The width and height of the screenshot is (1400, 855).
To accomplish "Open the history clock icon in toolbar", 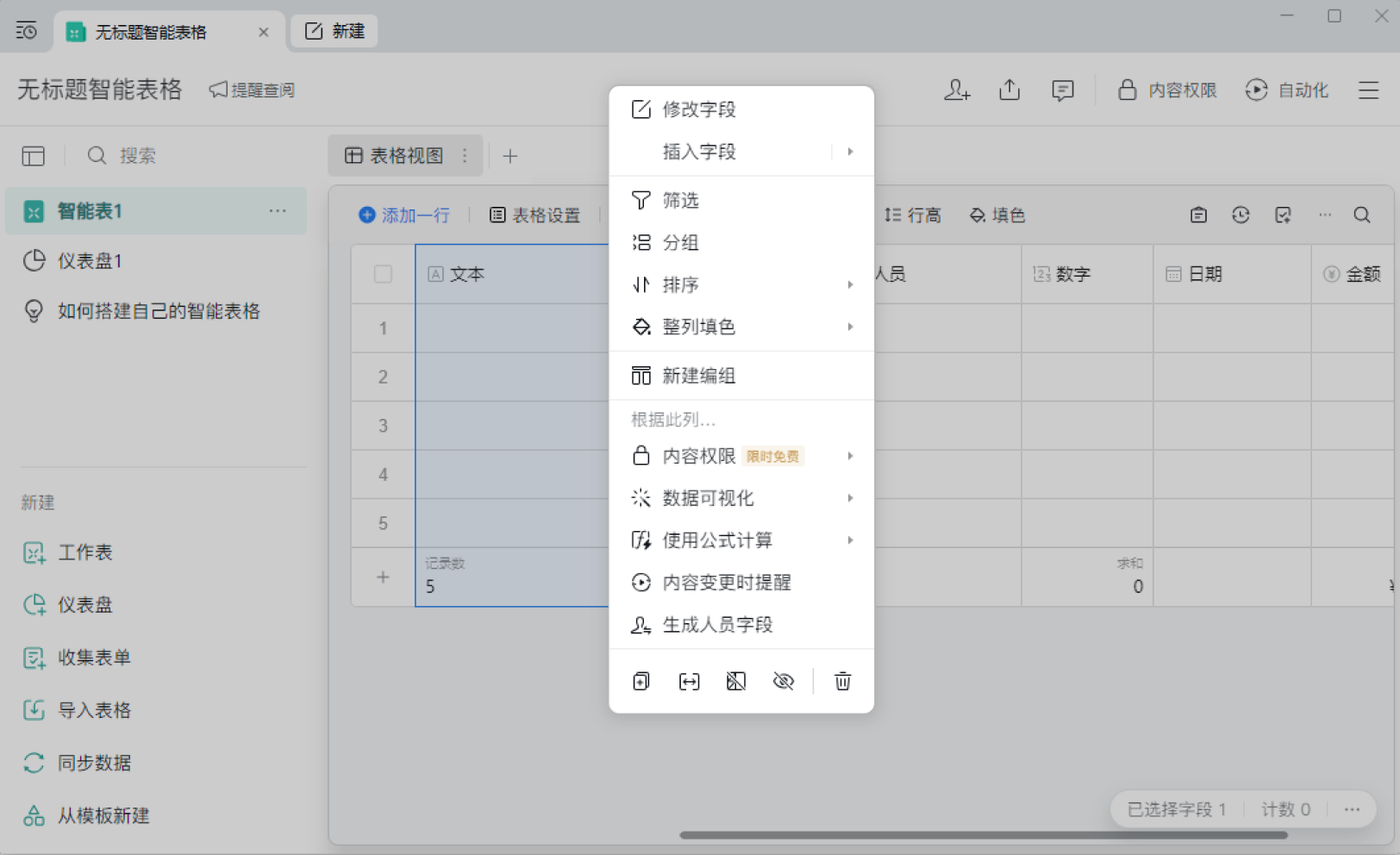I will click(1241, 215).
